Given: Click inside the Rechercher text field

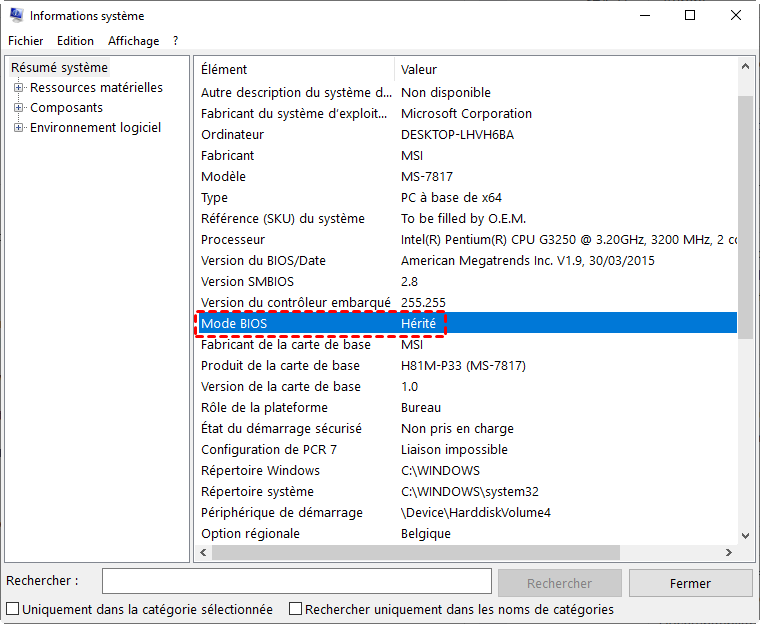Looking at the screenshot, I should tap(296, 582).
